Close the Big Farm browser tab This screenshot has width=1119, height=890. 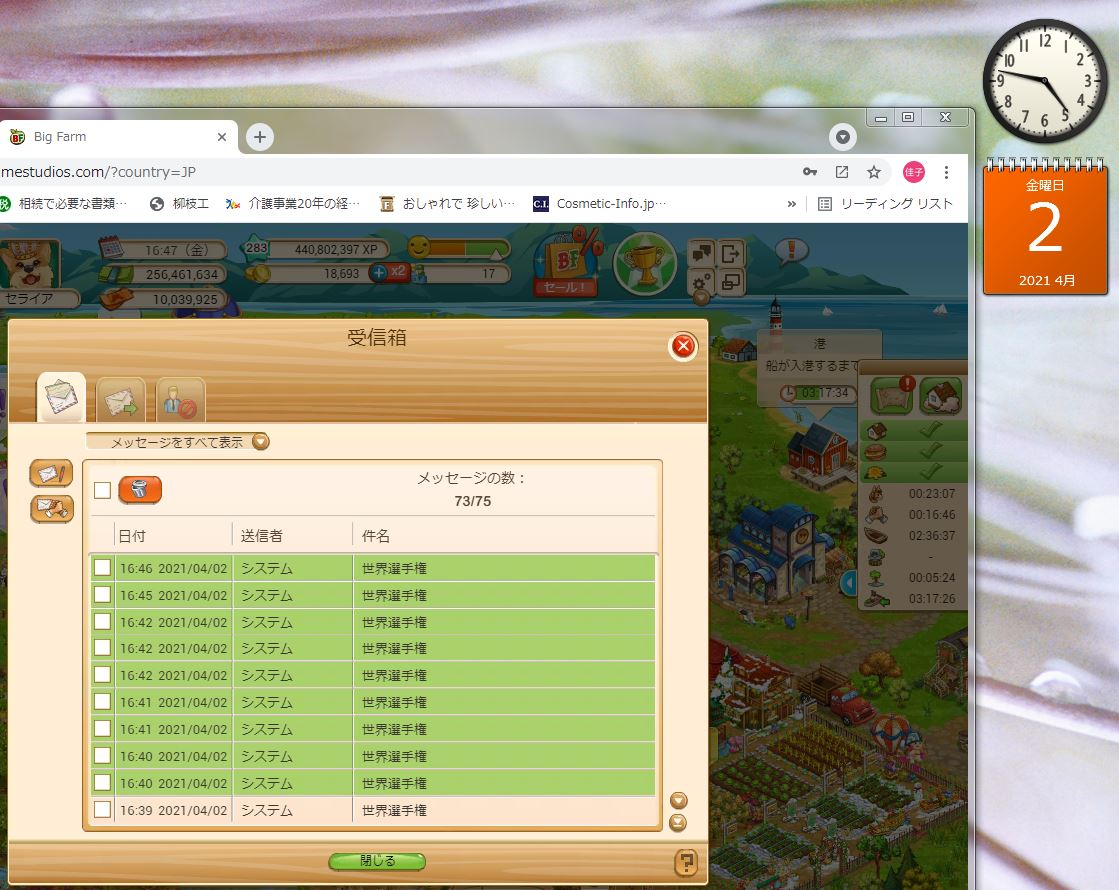222,137
